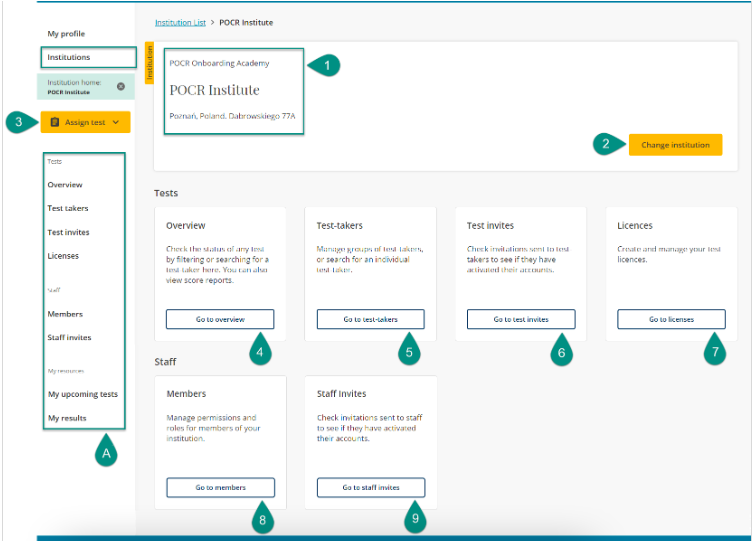Image resolution: width=755 pixels, height=541 pixels.
Task: Open Test invites in sidebar
Action: click(x=69, y=232)
